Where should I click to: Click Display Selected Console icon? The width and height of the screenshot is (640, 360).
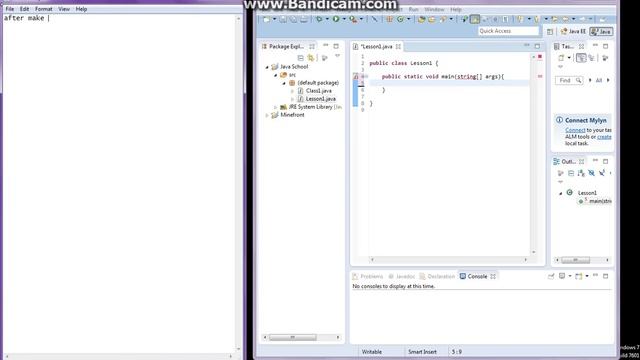[562, 276]
